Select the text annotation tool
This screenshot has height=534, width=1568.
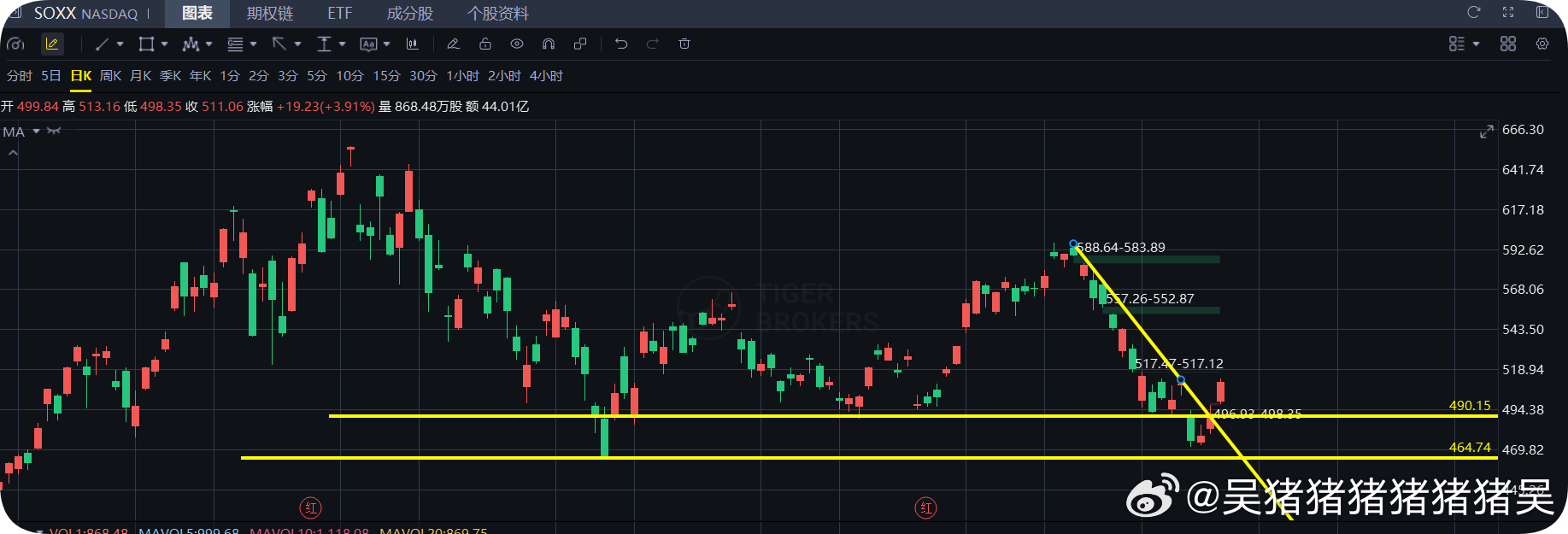(368, 44)
